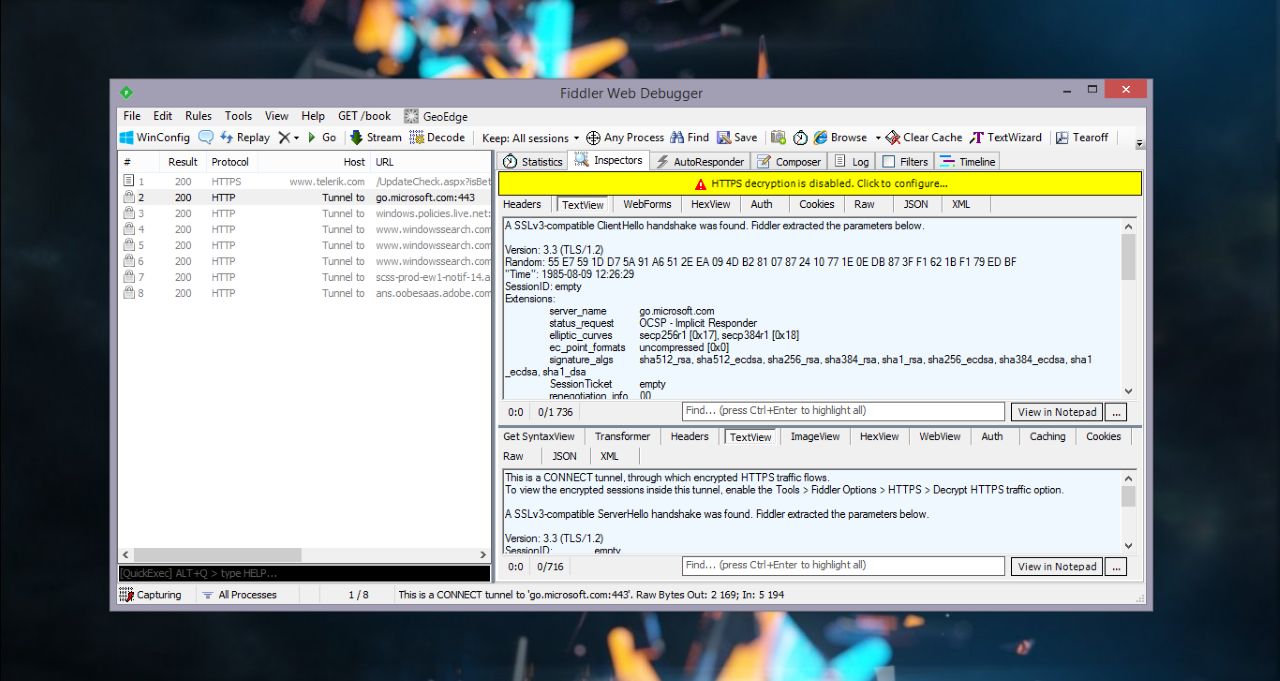Click All Processes filter in status bar
Viewport: 1280px width, 681px height.
click(240, 595)
